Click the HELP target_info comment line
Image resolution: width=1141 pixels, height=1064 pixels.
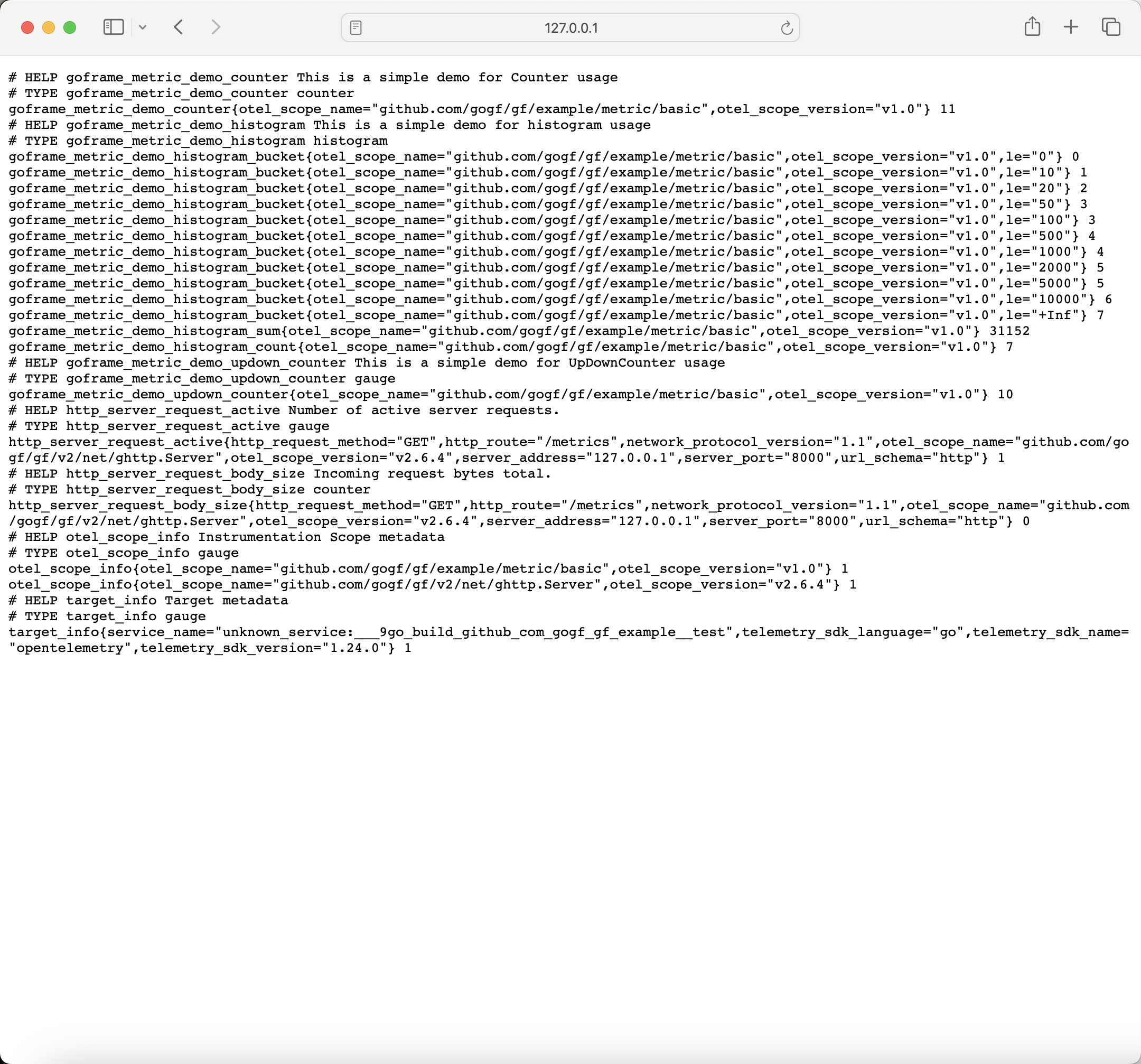pyautogui.click(x=148, y=600)
